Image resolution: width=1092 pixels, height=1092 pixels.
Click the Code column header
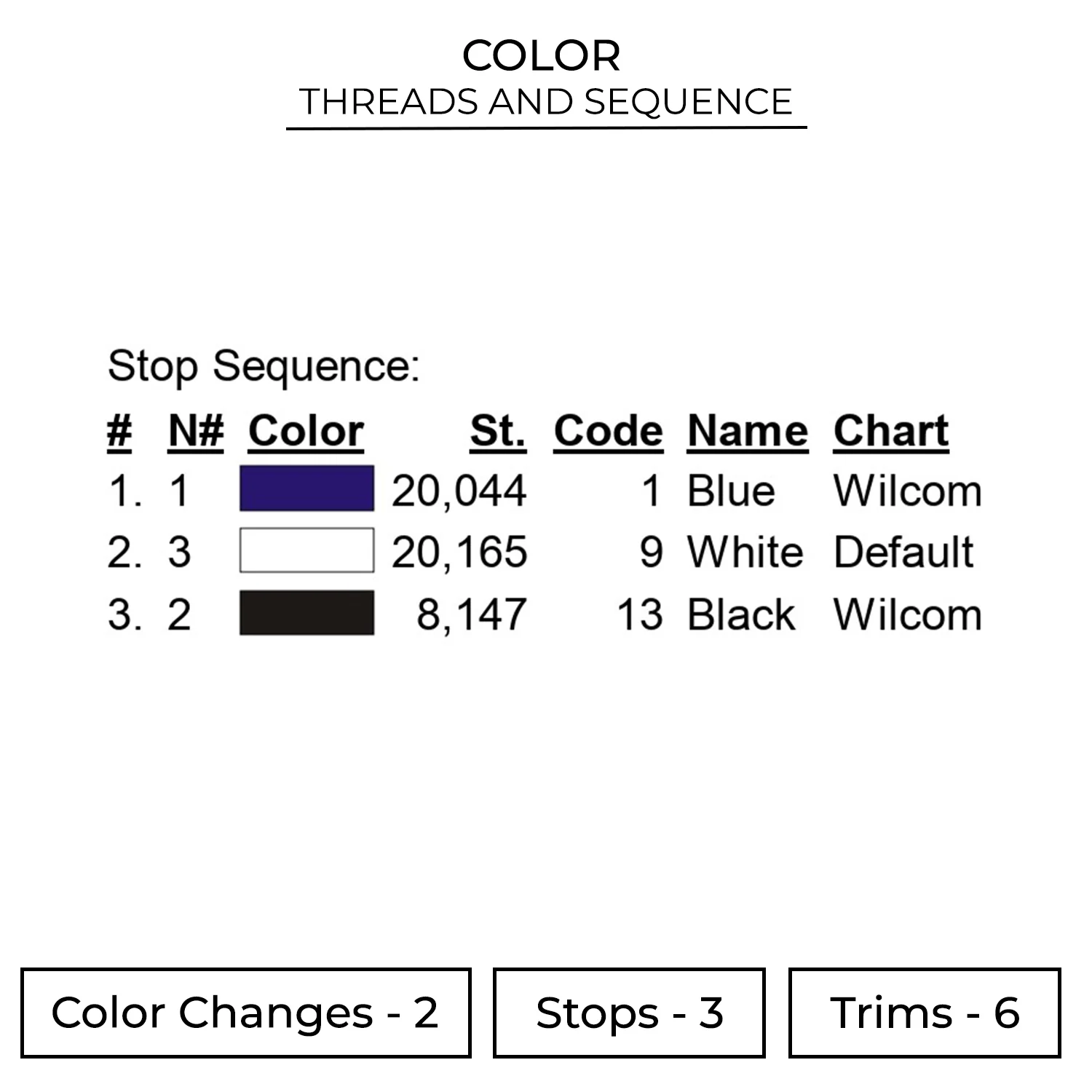pyautogui.click(x=608, y=431)
